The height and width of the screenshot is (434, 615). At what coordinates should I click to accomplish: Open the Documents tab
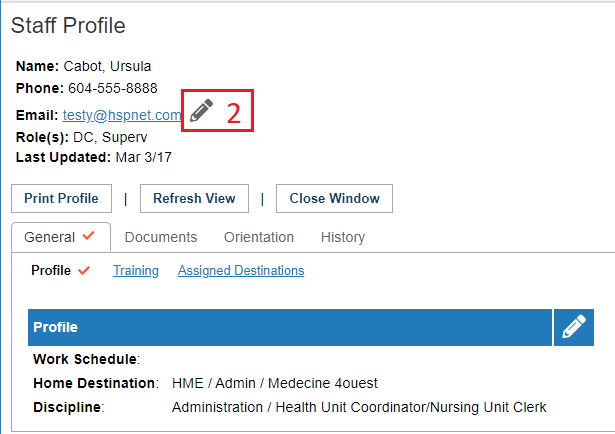(161, 237)
